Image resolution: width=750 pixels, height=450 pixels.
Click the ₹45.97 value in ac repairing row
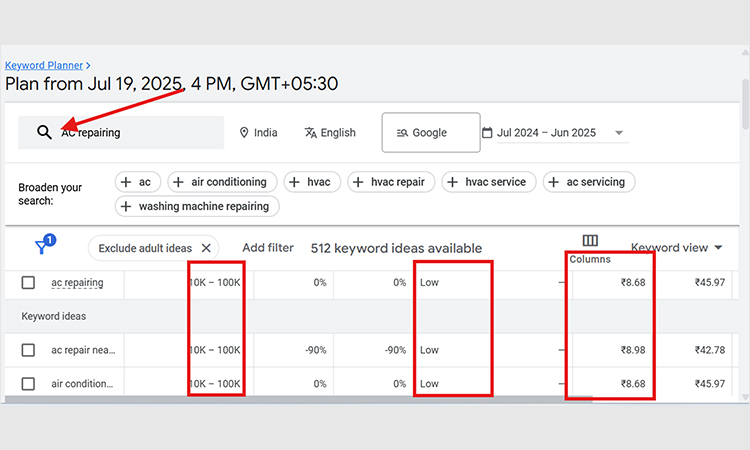point(710,282)
